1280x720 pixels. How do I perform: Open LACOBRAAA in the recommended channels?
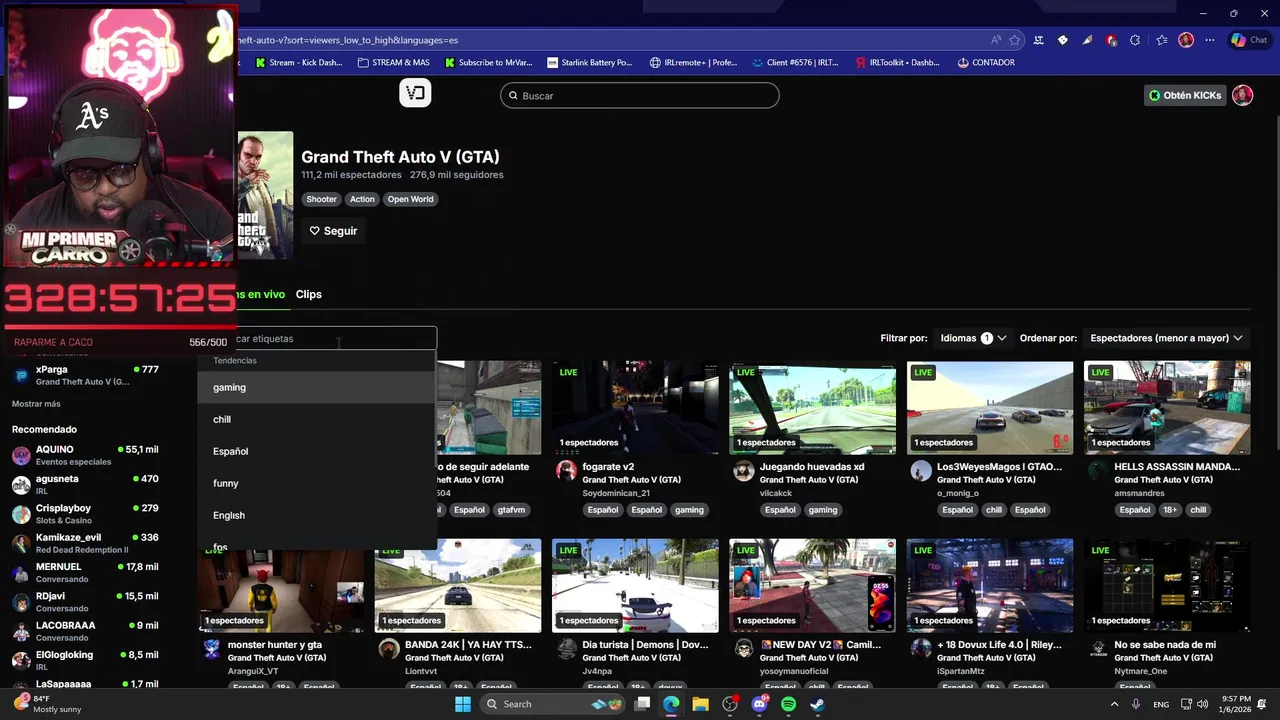pos(85,631)
